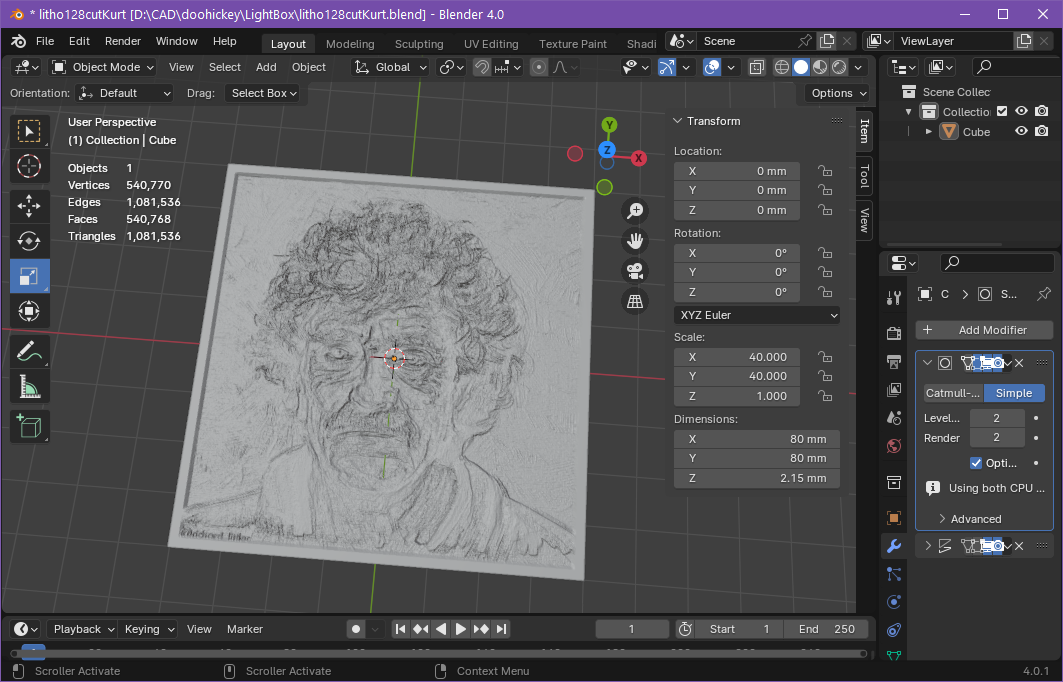Expand the Advanced subpanel
This screenshot has height=682, width=1063.
(x=969, y=519)
